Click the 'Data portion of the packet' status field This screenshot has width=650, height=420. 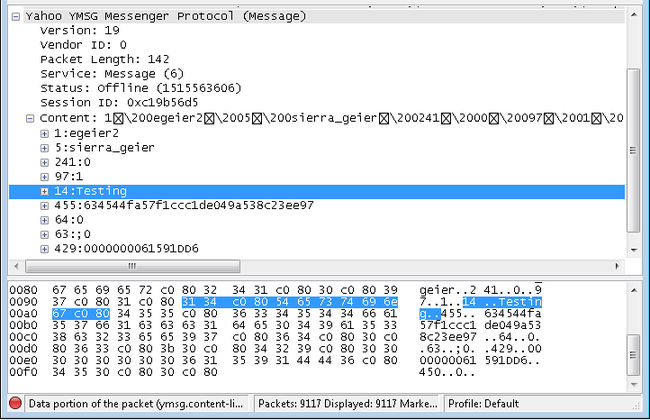point(136,403)
